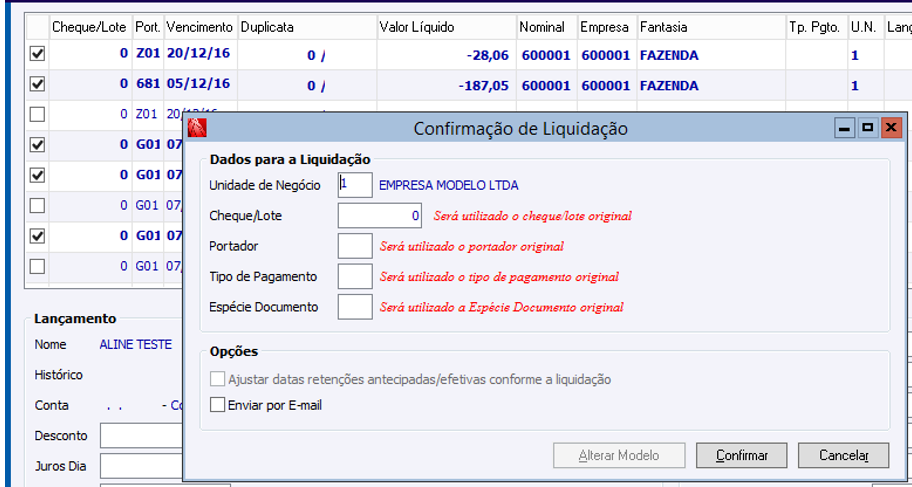
Task: Uncheck the row with Valor Líquido -28,06
Action: (37, 54)
